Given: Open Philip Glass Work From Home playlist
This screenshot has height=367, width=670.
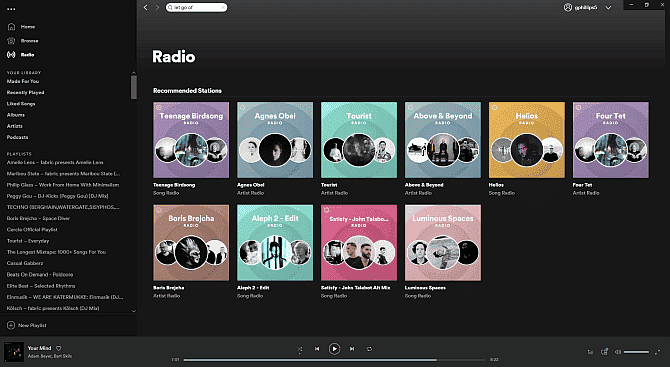Looking at the screenshot, I should (63, 185).
